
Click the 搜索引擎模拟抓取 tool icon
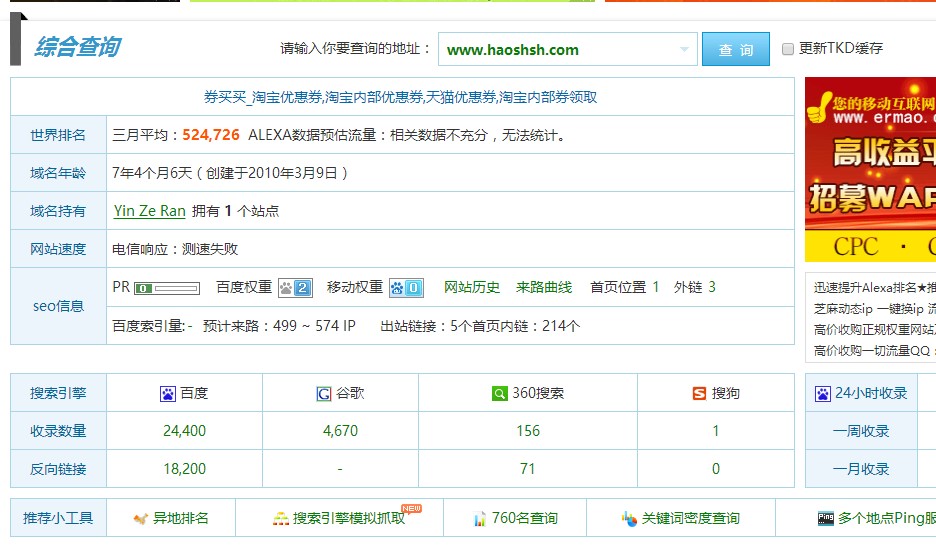tap(281, 518)
